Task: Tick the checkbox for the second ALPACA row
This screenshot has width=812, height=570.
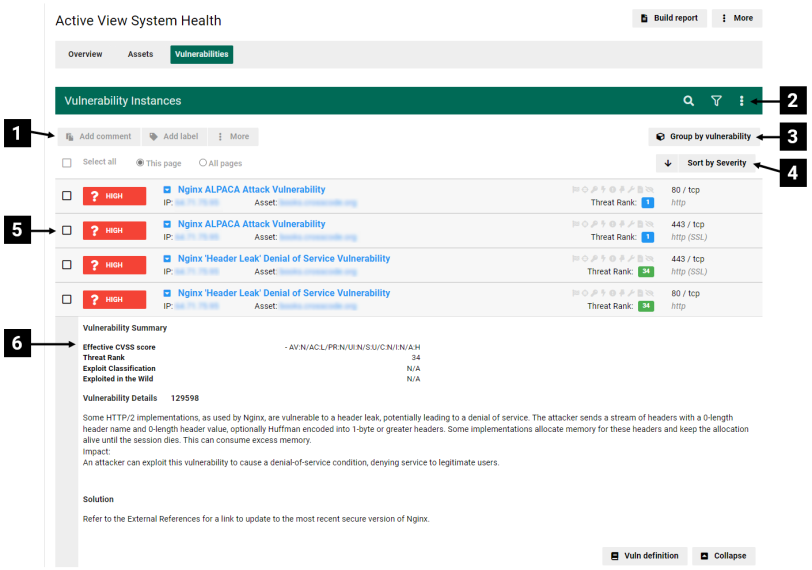Action: 67,230
